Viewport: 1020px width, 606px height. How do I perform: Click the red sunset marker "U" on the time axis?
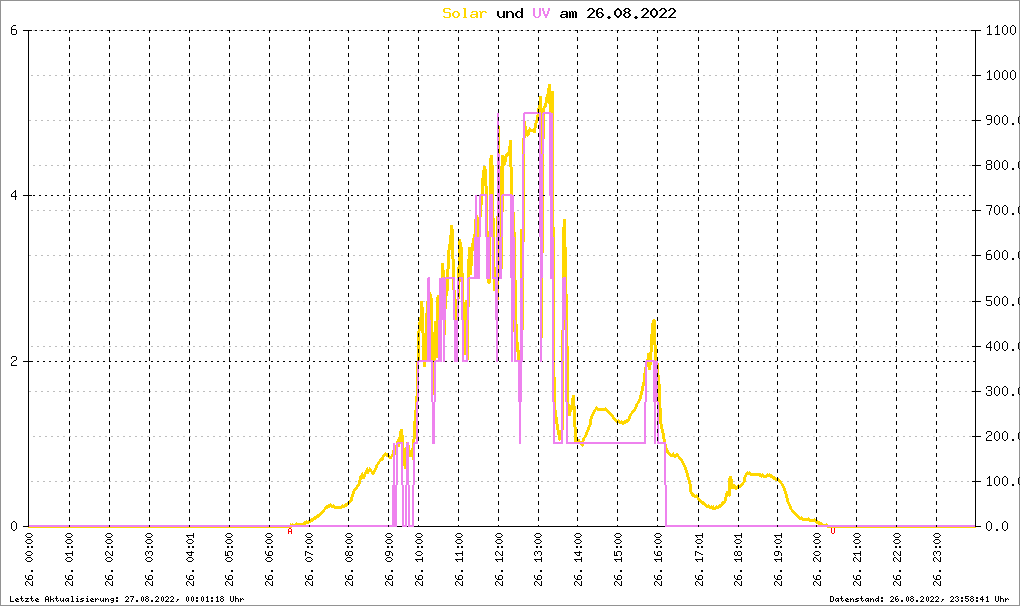833,531
